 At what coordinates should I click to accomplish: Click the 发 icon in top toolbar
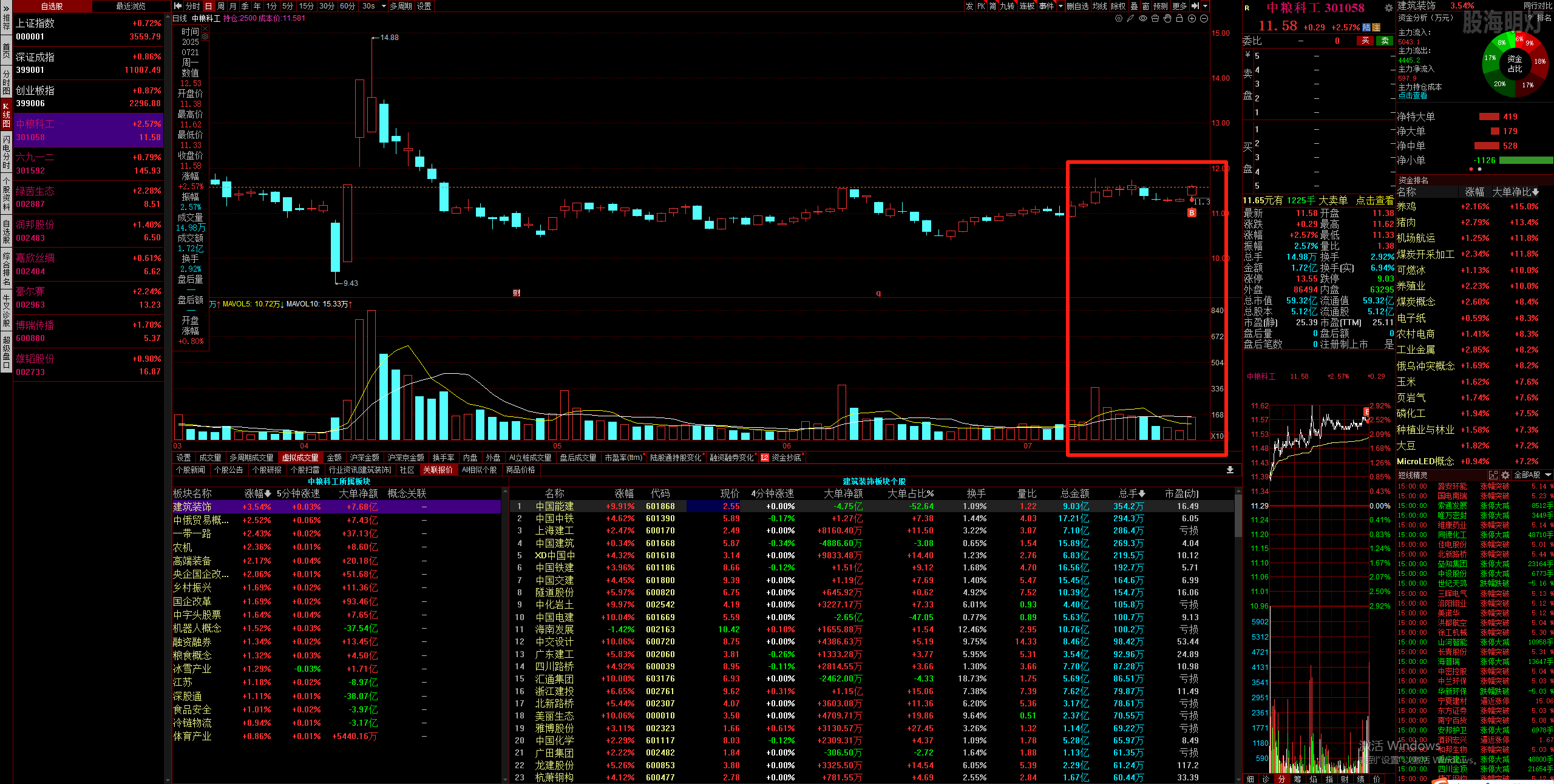(x=969, y=6)
